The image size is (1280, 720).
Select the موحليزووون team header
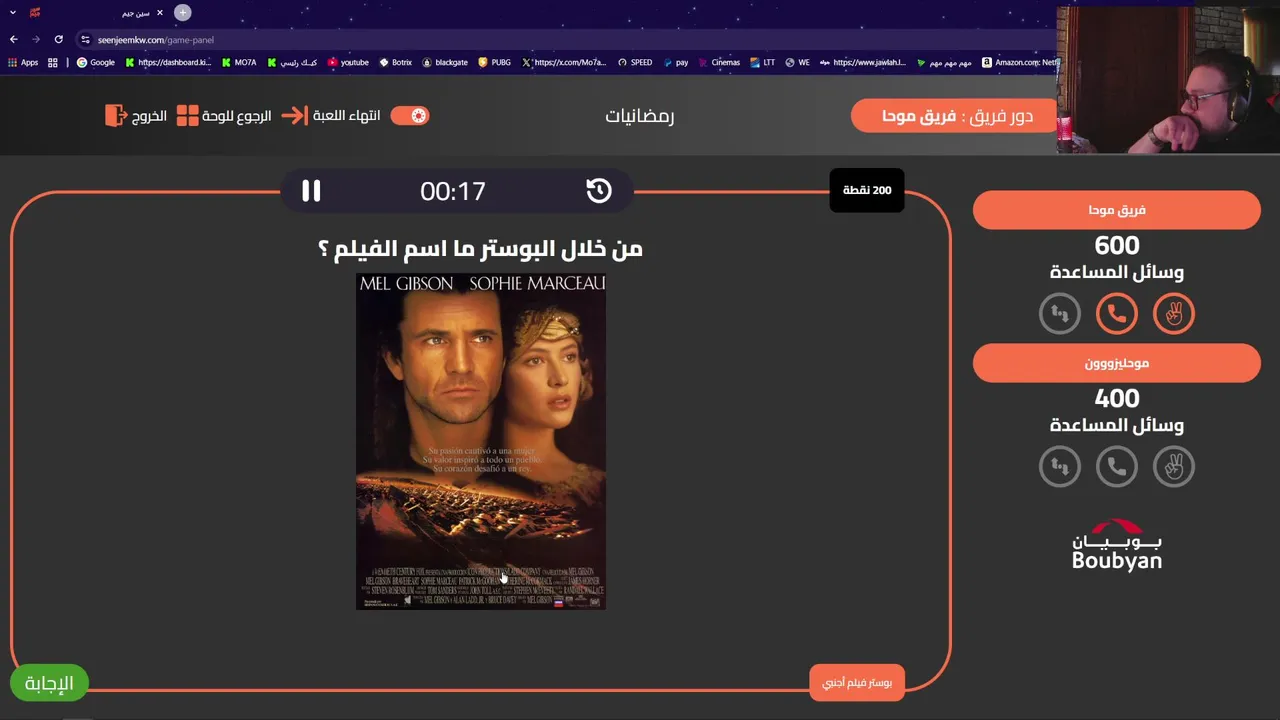[x=1116, y=363]
